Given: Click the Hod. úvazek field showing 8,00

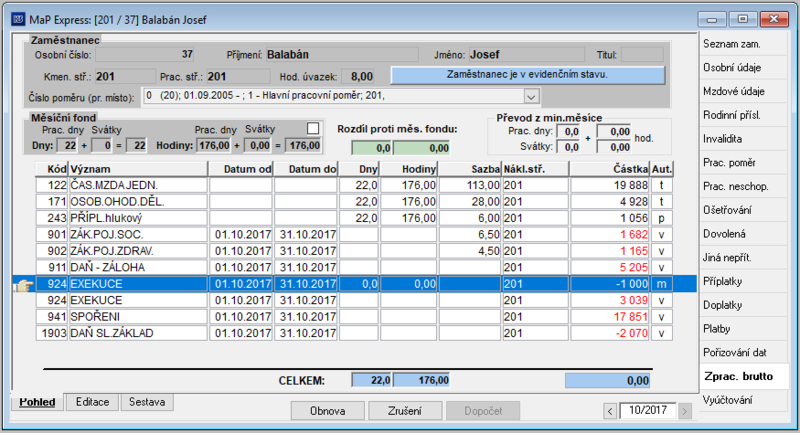Looking at the screenshot, I should [x=358, y=77].
